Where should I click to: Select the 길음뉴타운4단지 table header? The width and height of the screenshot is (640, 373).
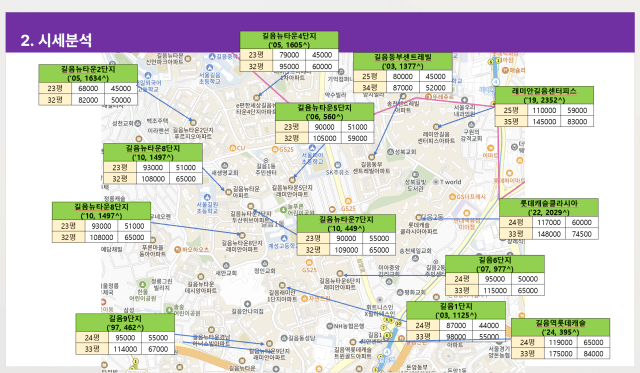click(289, 40)
